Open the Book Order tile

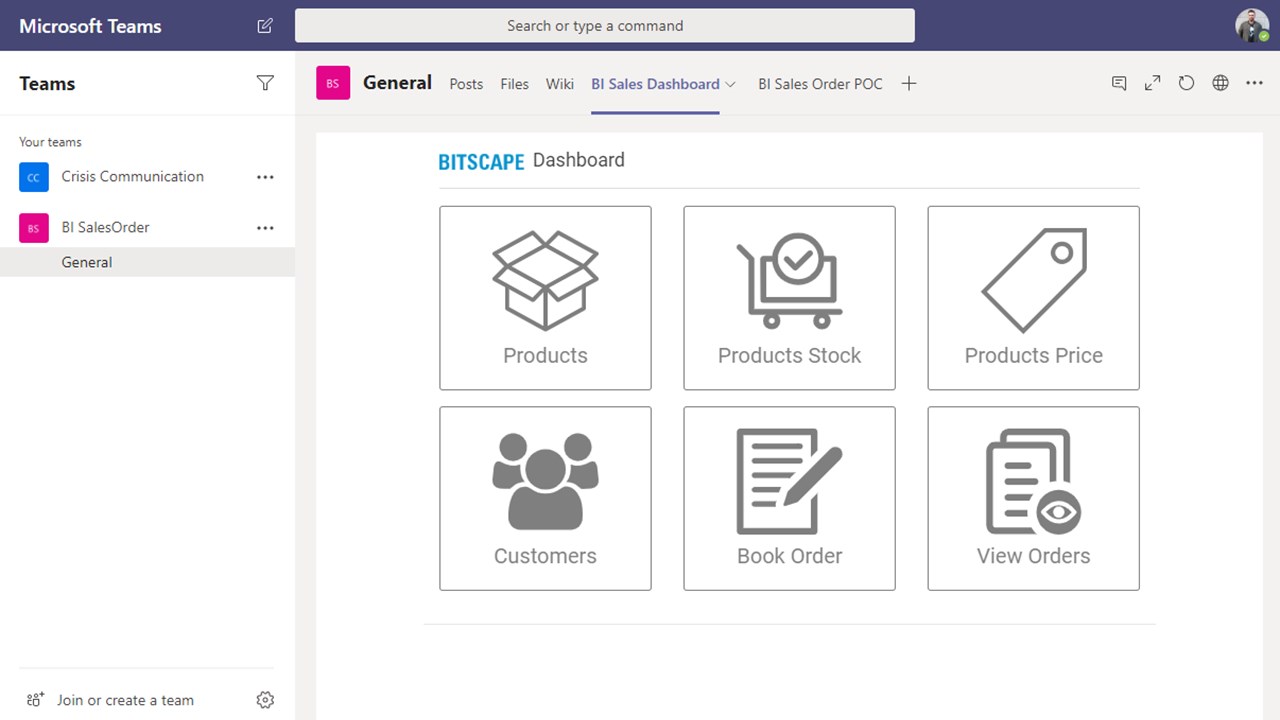pos(789,498)
